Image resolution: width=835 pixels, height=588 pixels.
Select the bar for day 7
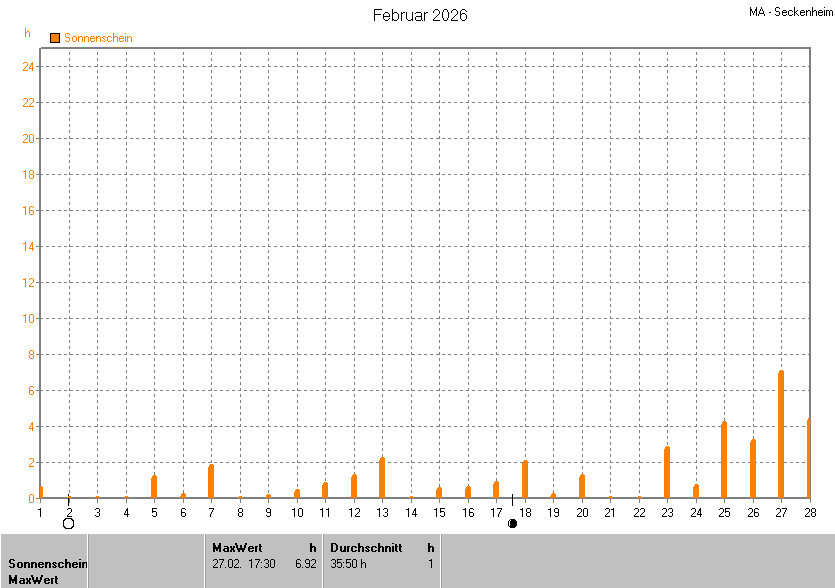click(211, 481)
